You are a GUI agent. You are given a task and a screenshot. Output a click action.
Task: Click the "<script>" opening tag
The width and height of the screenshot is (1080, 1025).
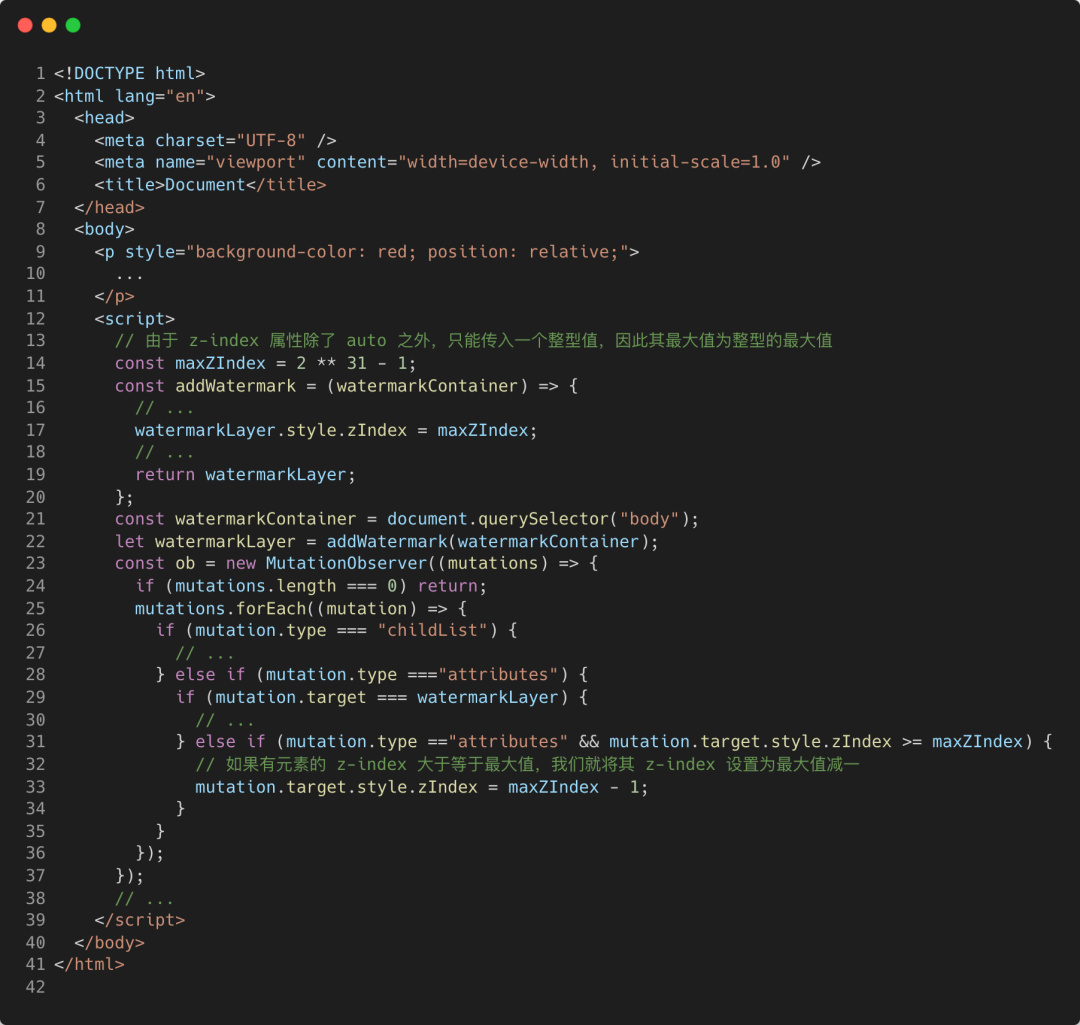click(x=134, y=319)
